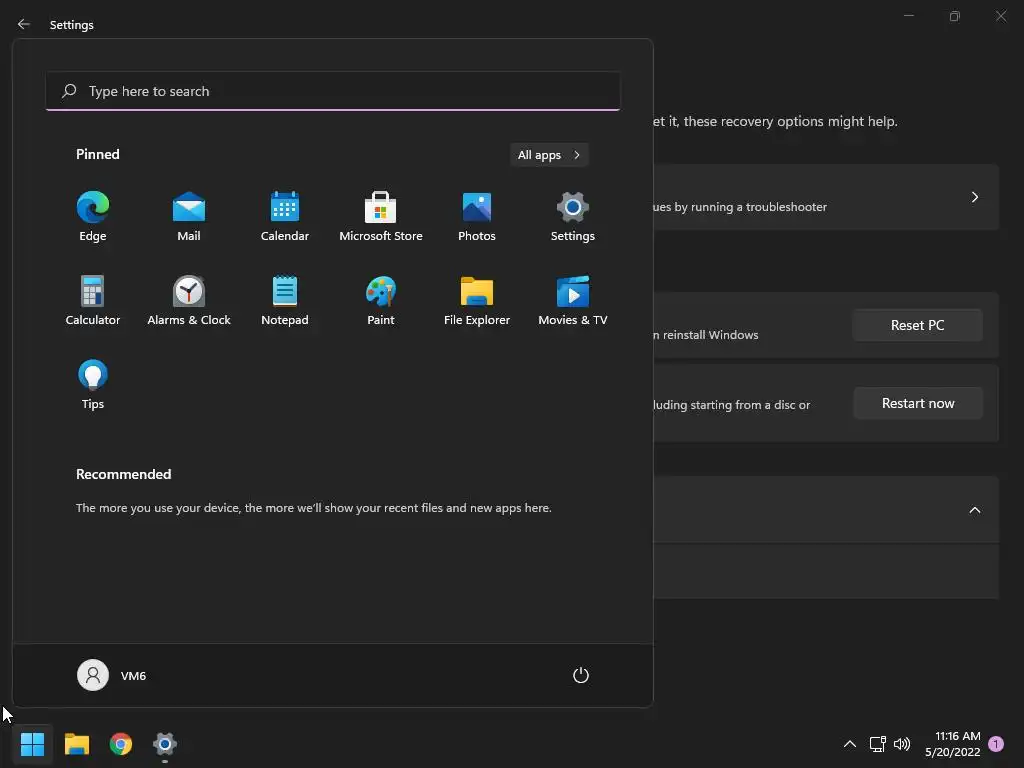The height and width of the screenshot is (768, 1024).
Task: Open Microsoft Store from Start menu
Action: [381, 216]
